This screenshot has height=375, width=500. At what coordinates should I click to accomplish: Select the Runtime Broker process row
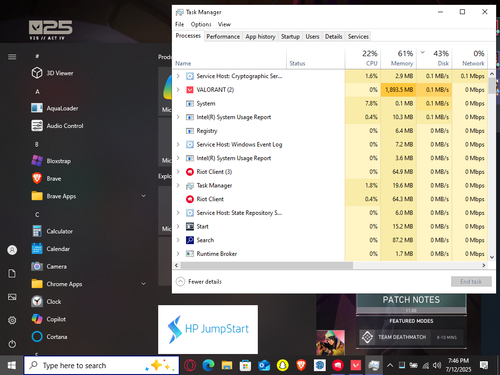330,254
